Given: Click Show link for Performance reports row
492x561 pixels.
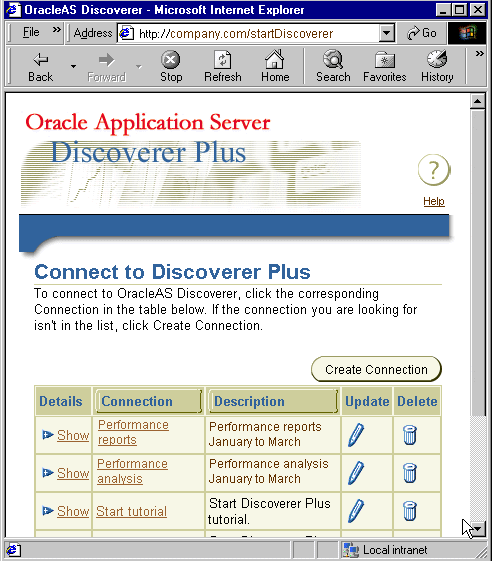Looking at the screenshot, I should pyautogui.click(x=73, y=435).
